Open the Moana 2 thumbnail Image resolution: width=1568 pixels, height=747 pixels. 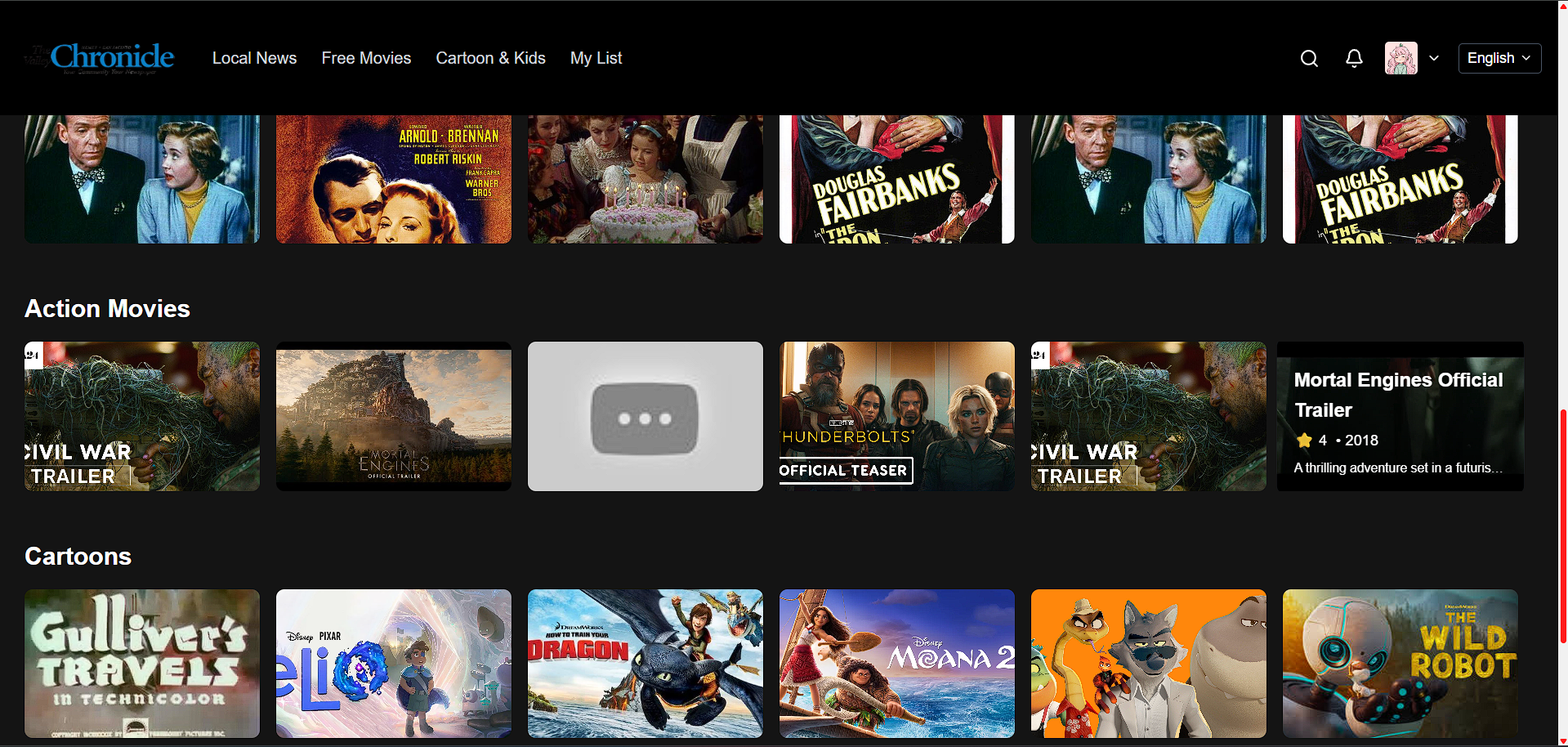click(x=897, y=664)
